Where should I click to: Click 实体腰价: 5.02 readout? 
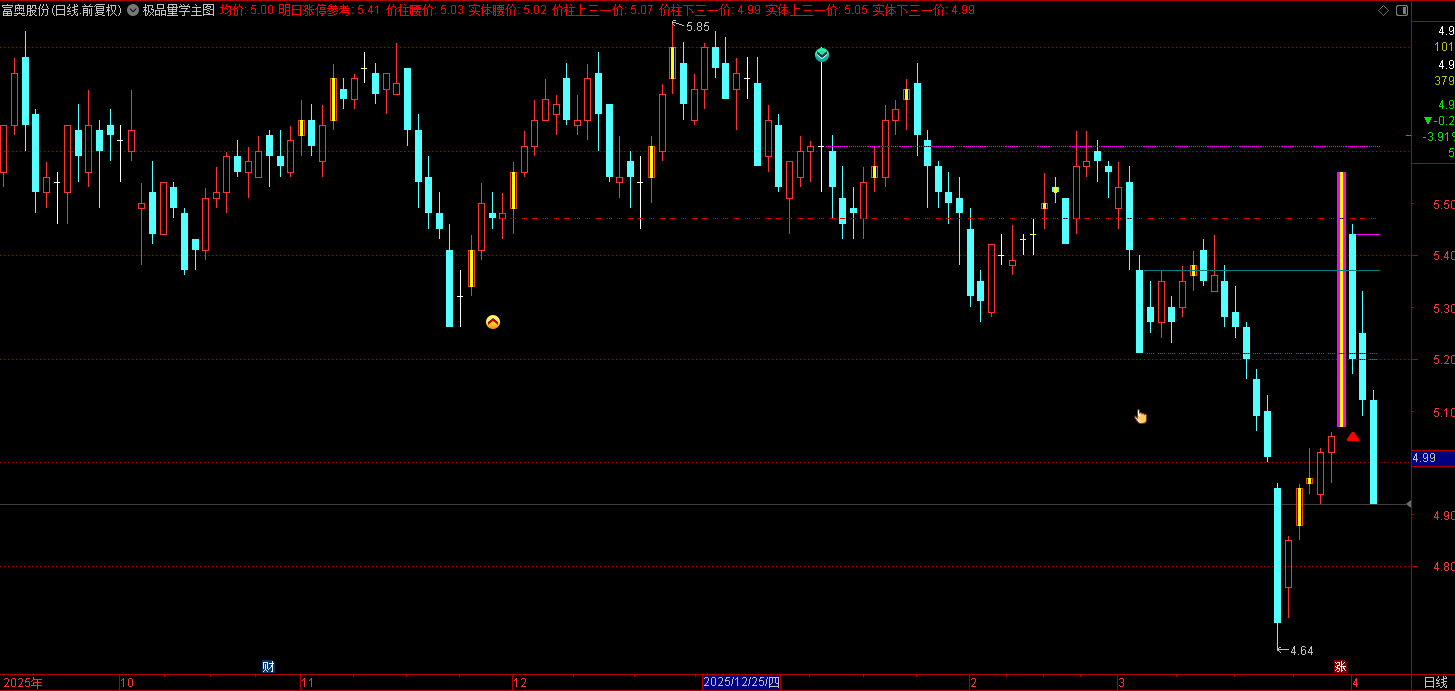507,10
